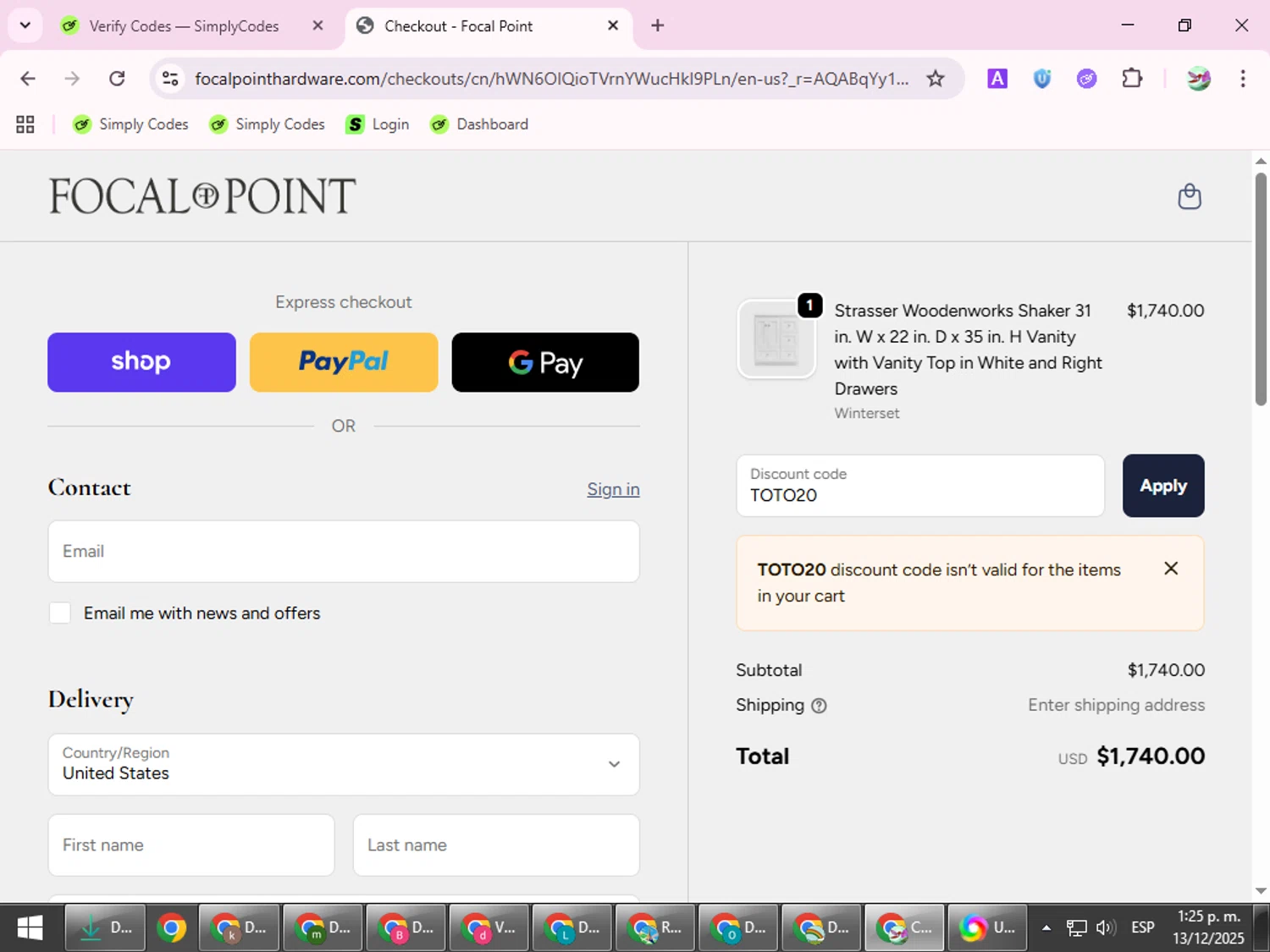The height and width of the screenshot is (952, 1270).
Task: Open the tab search dropdown arrow
Action: pyautogui.click(x=25, y=25)
